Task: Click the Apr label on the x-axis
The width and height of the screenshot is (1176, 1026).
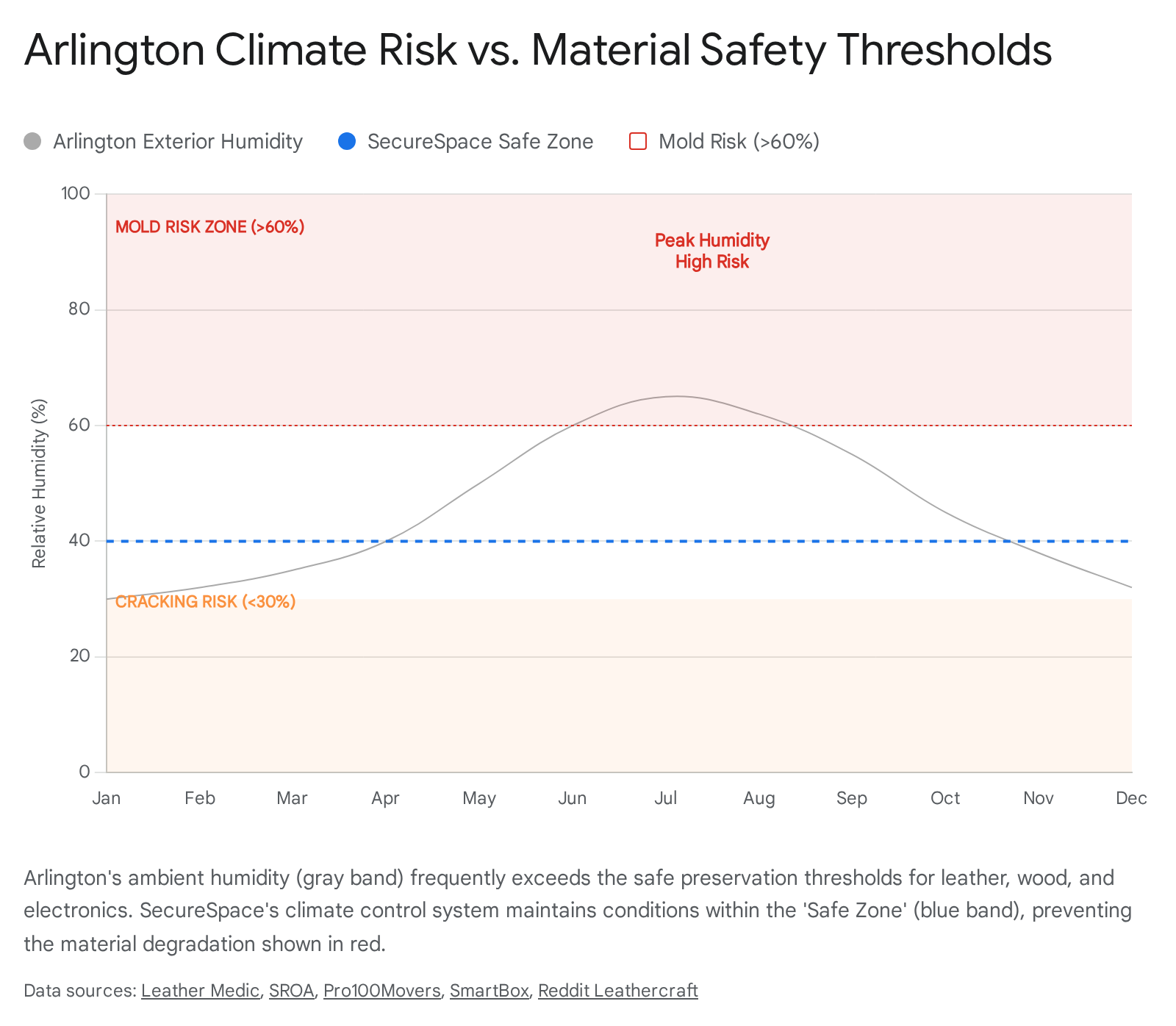Action: tap(385, 798)
